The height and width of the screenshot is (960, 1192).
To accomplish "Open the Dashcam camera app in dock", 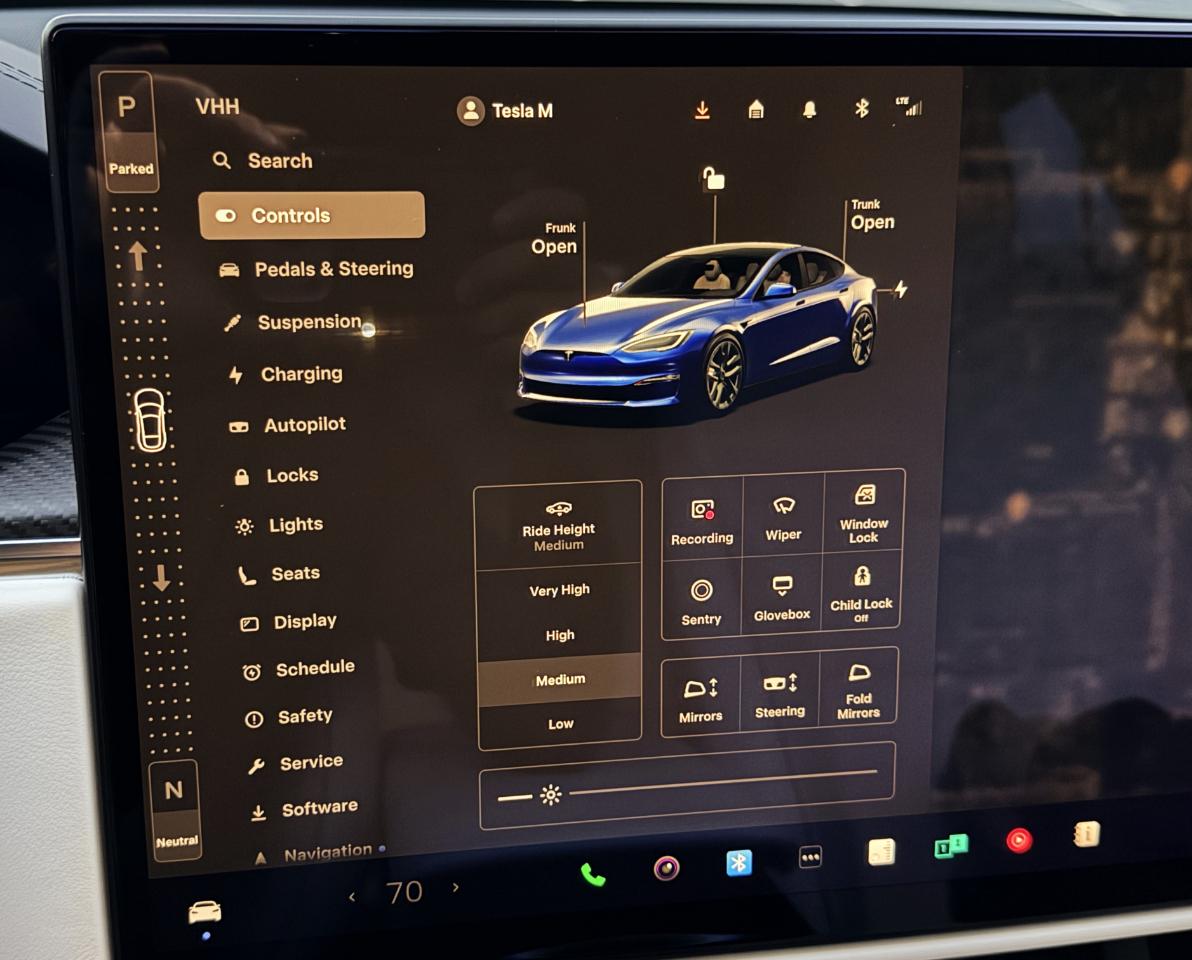I will pos(667,867).
